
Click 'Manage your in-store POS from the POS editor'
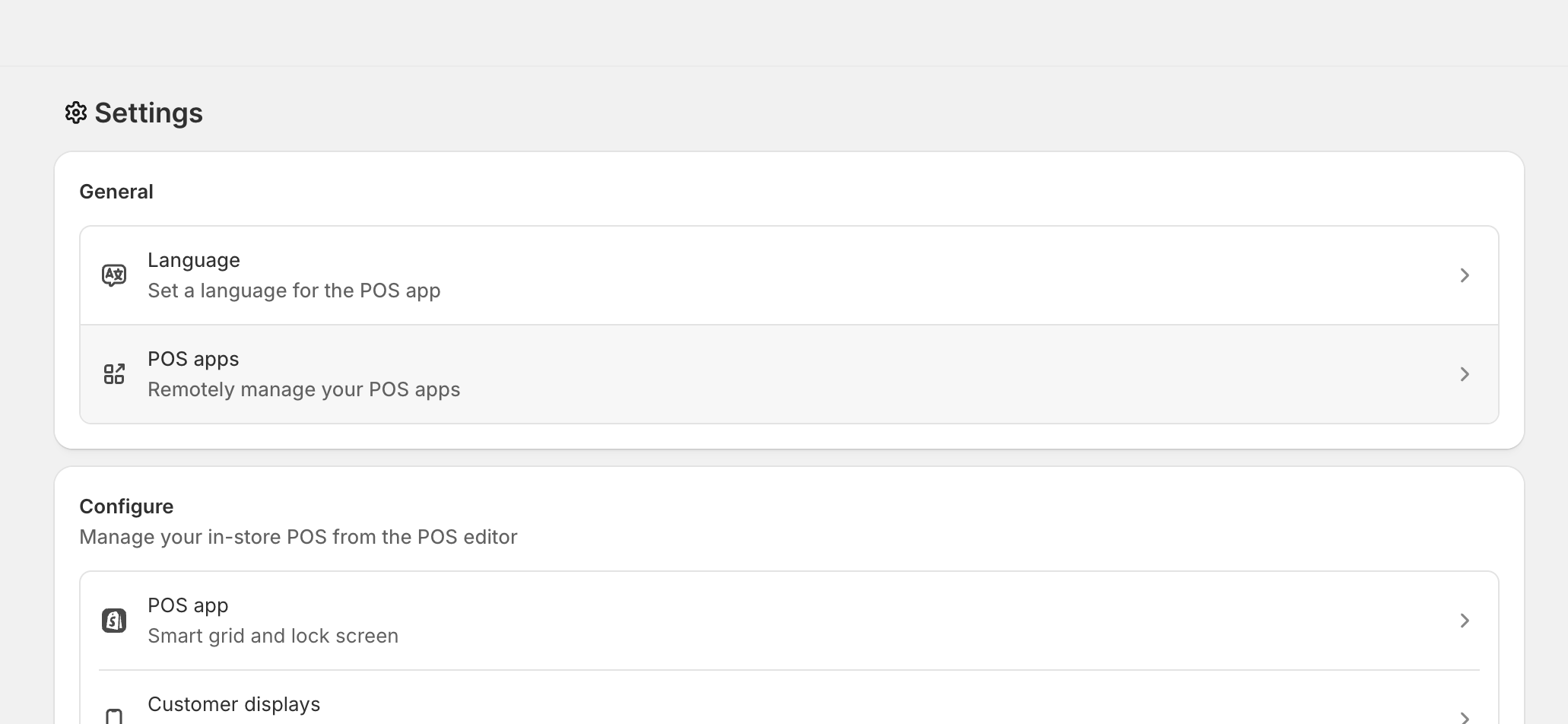point(298,536)
